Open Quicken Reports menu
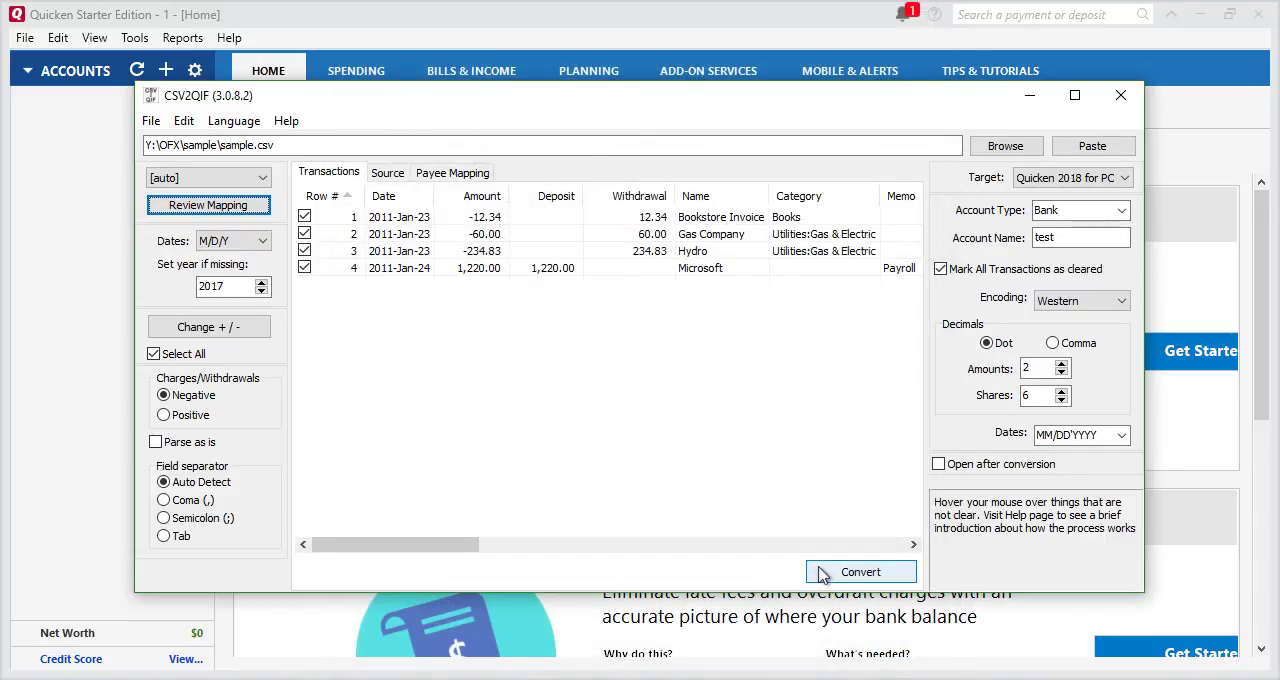 pyautogui.click(x=183, y=38)
